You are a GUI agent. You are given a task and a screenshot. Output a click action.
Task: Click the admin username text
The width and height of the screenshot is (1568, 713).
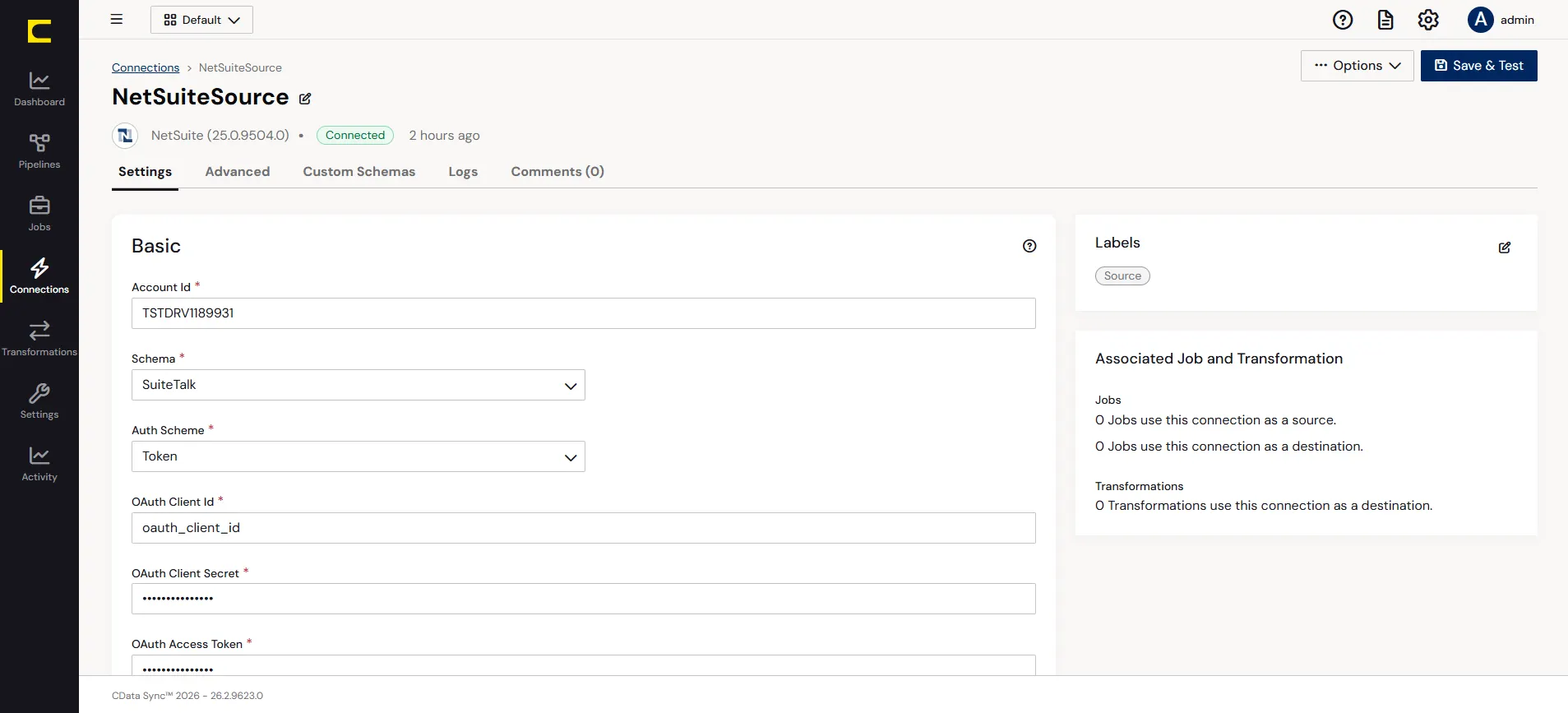click(1517, 20)
